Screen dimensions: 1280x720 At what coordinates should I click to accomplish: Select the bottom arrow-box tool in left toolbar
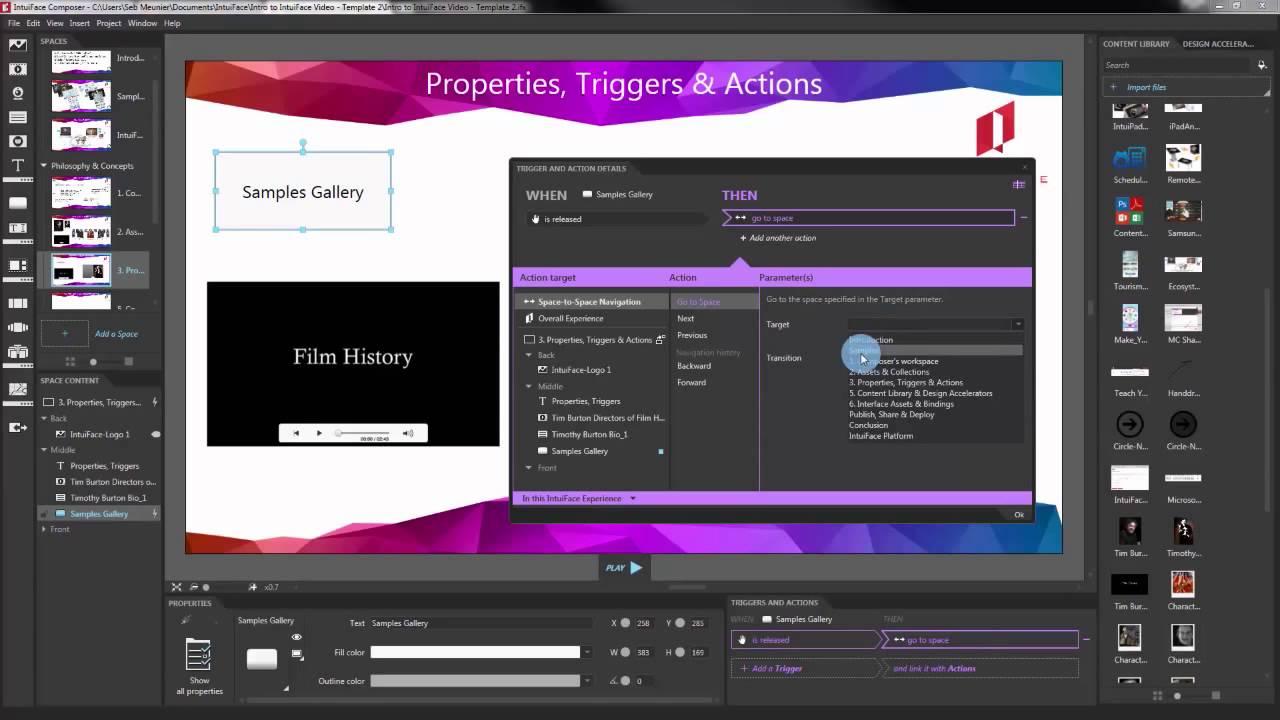17,427
